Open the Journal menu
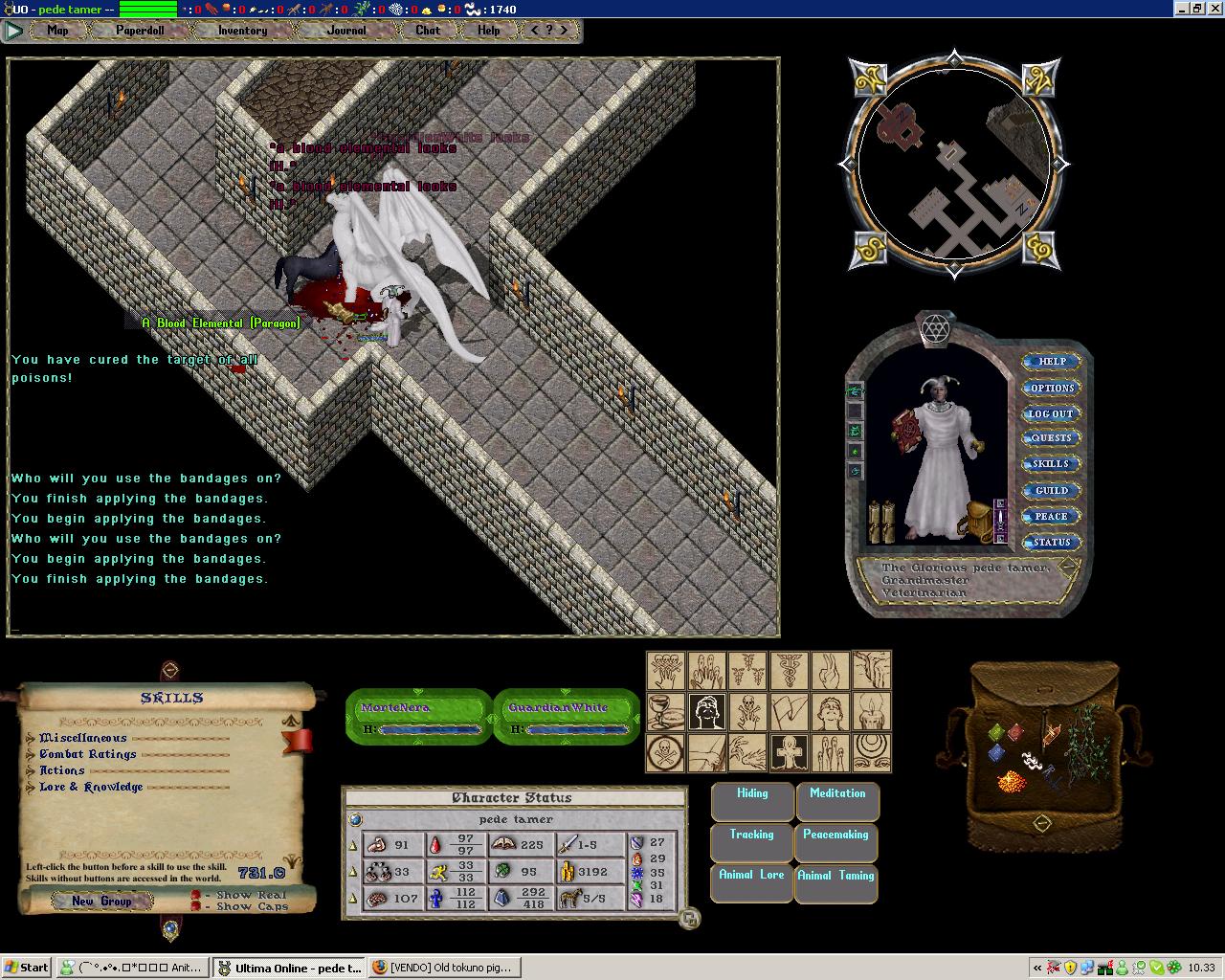The height and width of the screenshot is (980, 1225). [x=345, y=31]
